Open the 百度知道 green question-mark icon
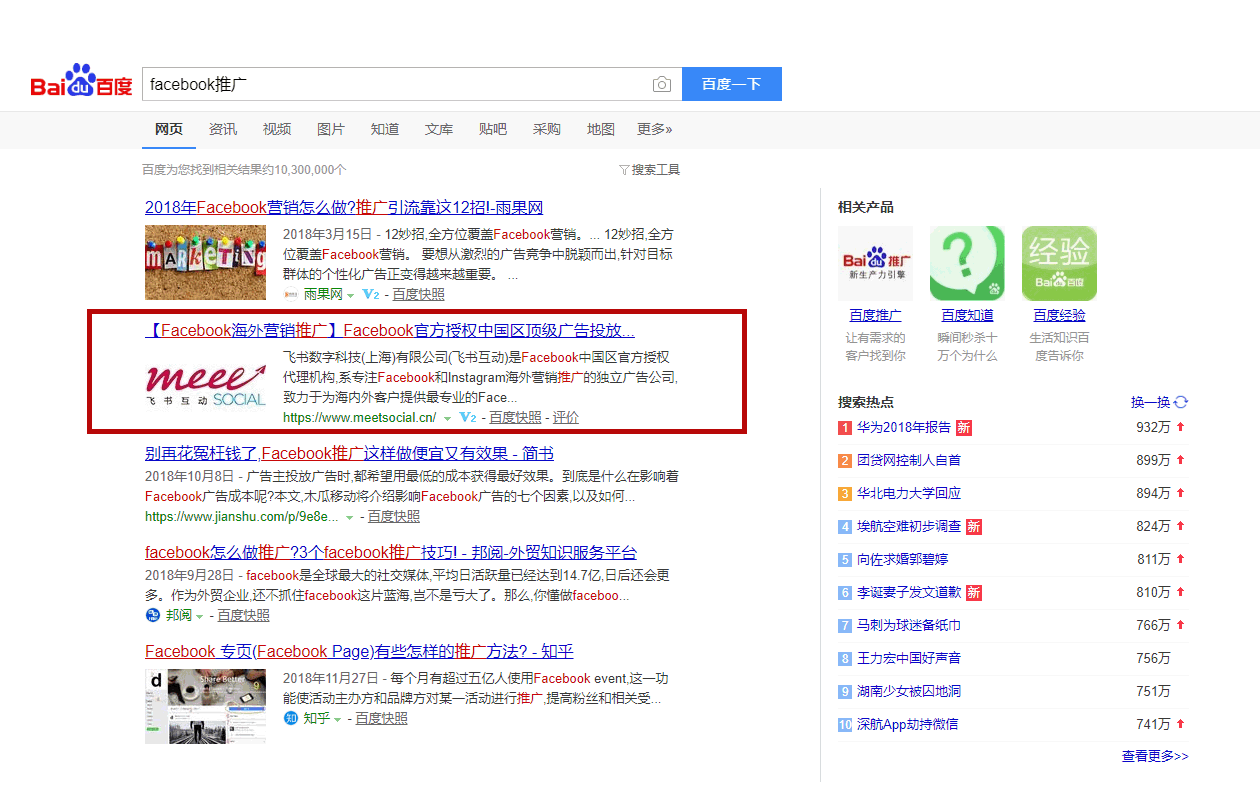Image resolution: width=1260 pixels, height=800 pixels. pos(967,263)
